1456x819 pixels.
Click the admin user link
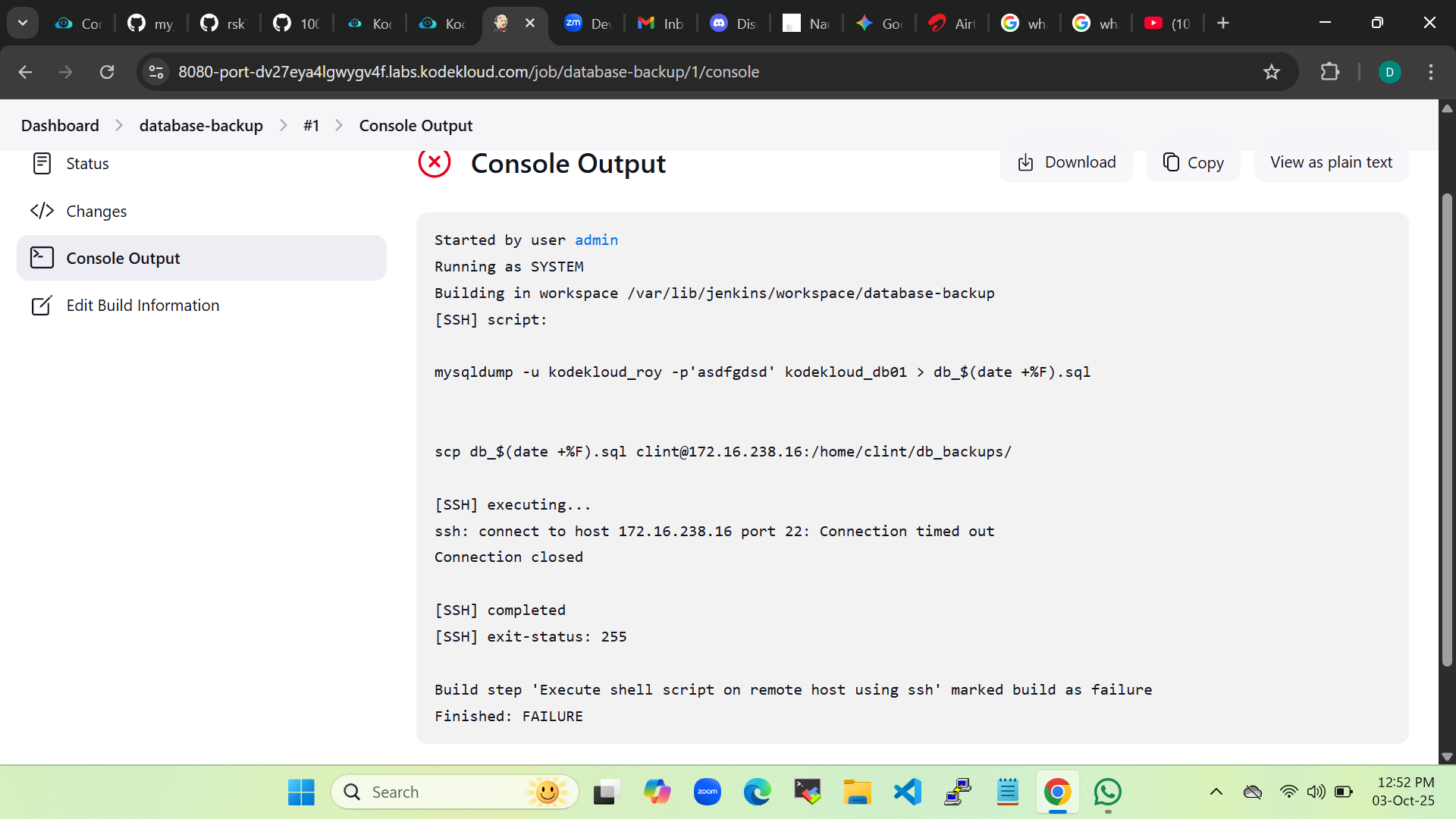point(596,240)
